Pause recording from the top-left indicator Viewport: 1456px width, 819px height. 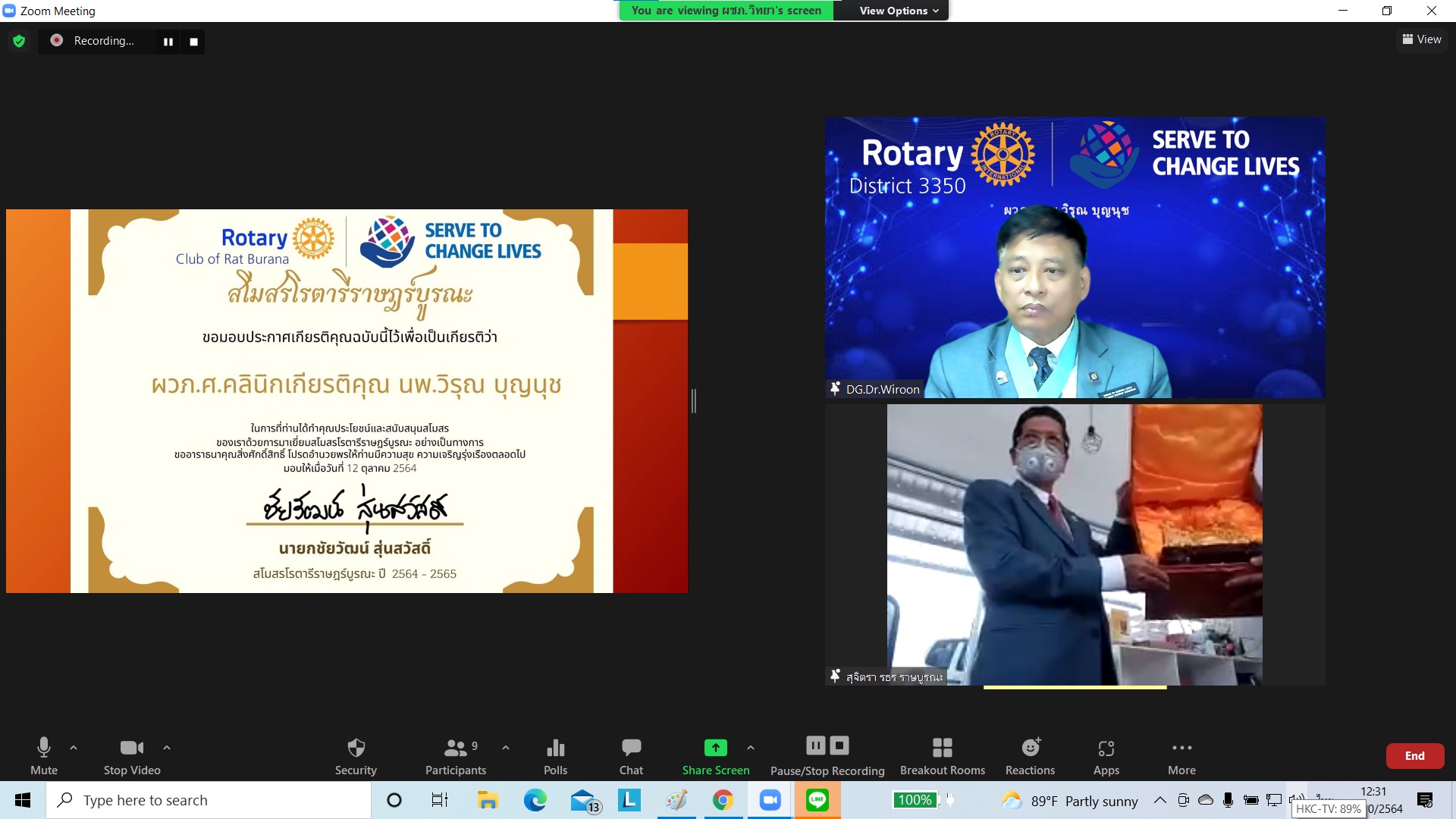168,42
